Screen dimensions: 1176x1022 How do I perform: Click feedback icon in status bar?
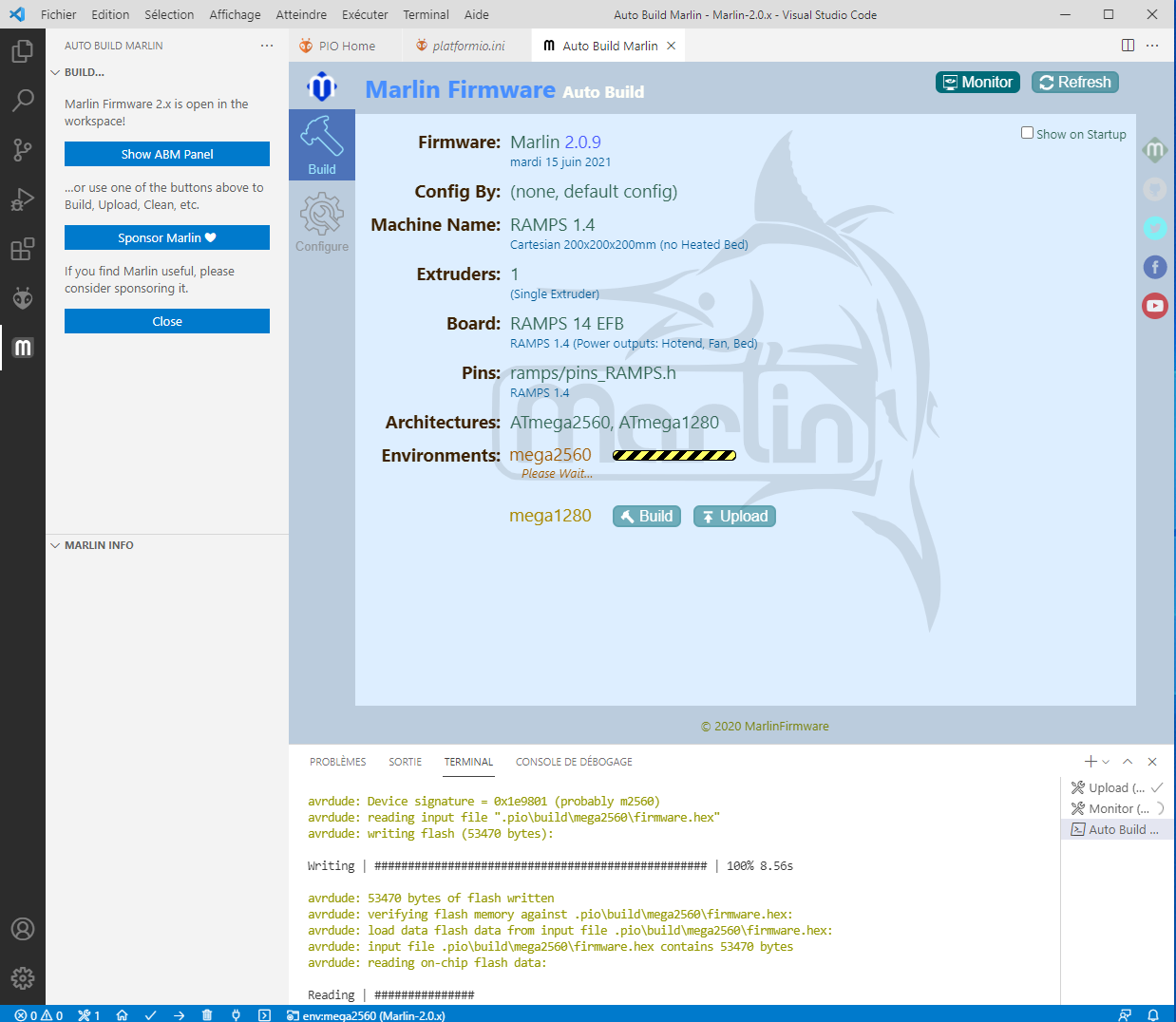point(1125,1014)
